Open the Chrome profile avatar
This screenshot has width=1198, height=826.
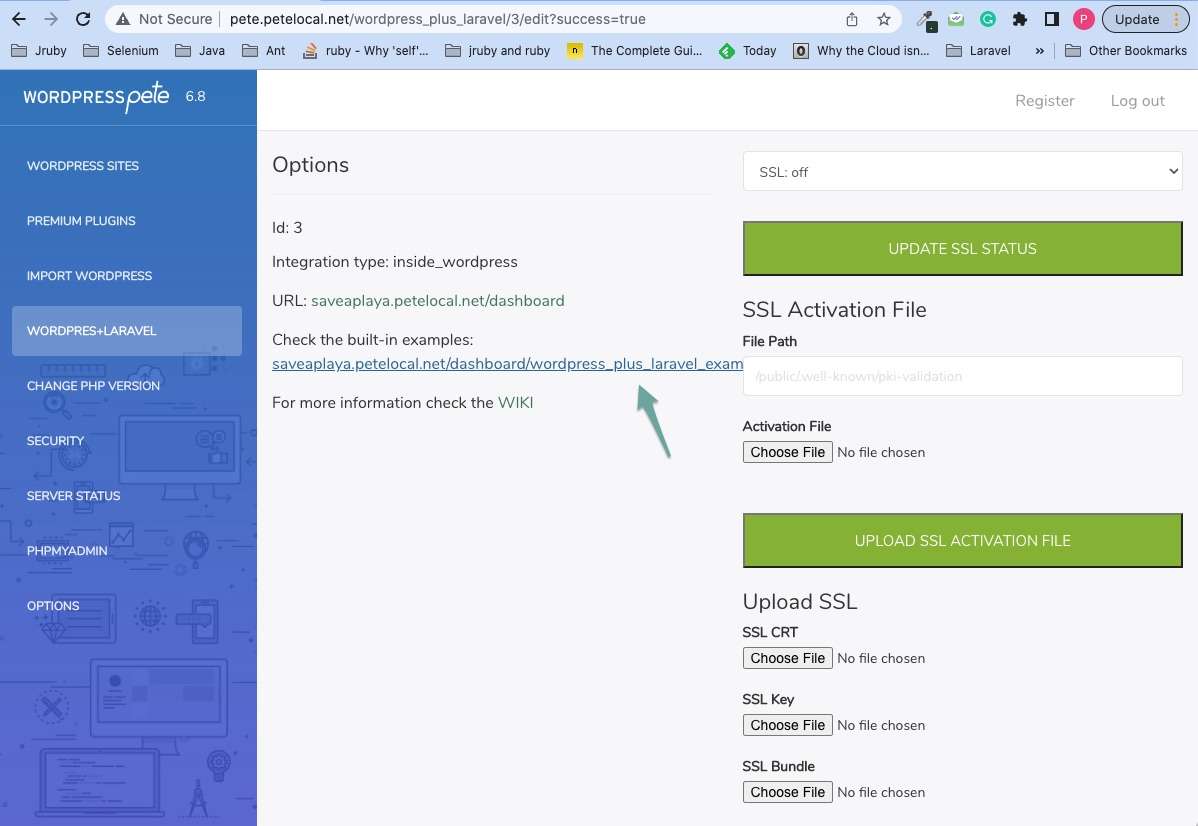[x=1083, y=19]
